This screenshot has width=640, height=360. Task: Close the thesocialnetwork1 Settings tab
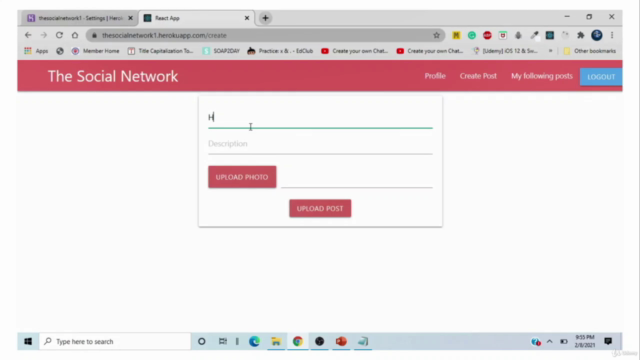pos(131,18)
